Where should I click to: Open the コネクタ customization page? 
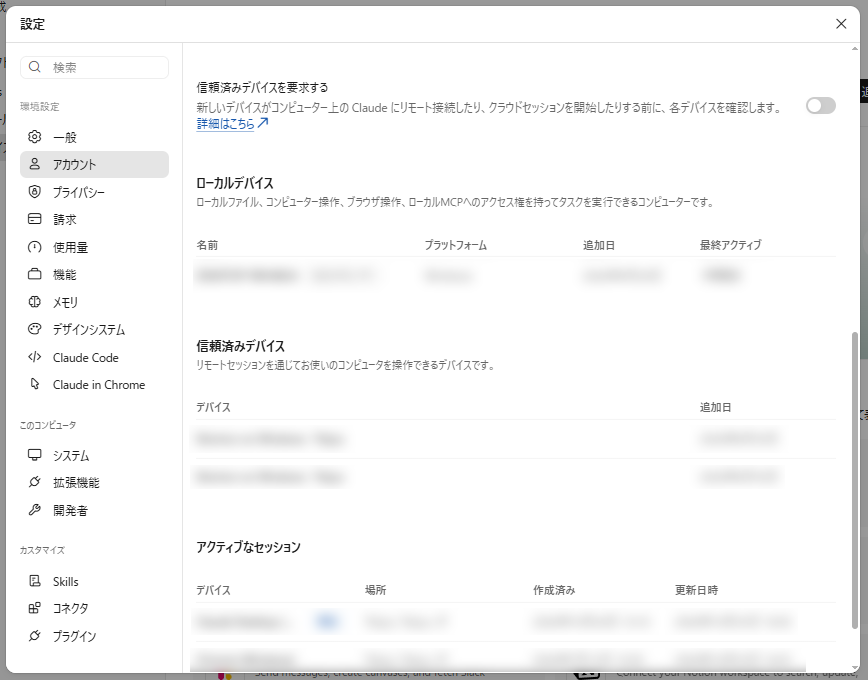pos(94,609)
